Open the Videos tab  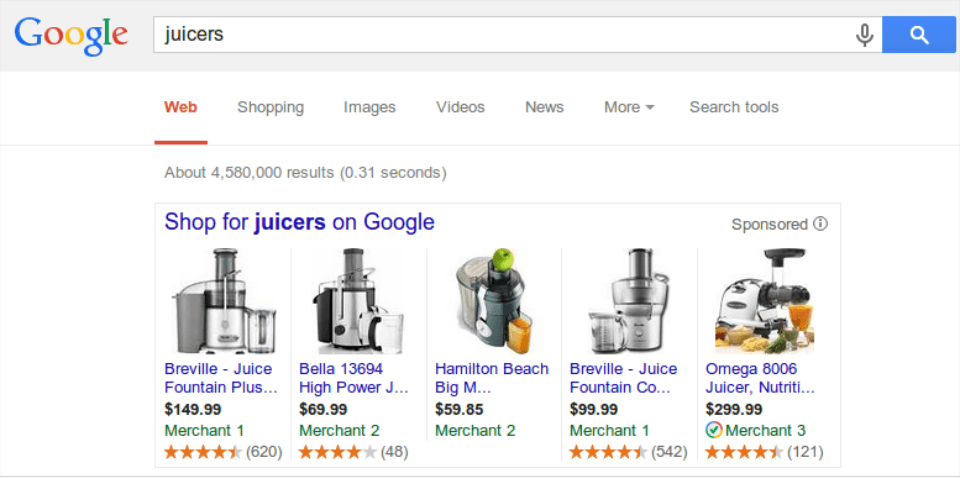[x=460, y=107]
